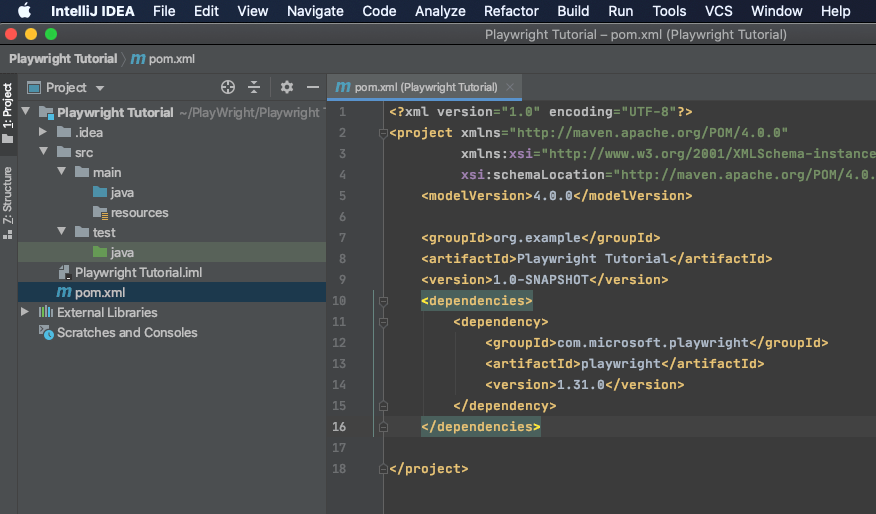Select pom.xml in project tree
This screenshot has height=514, width=876.
tap(172, 292)
